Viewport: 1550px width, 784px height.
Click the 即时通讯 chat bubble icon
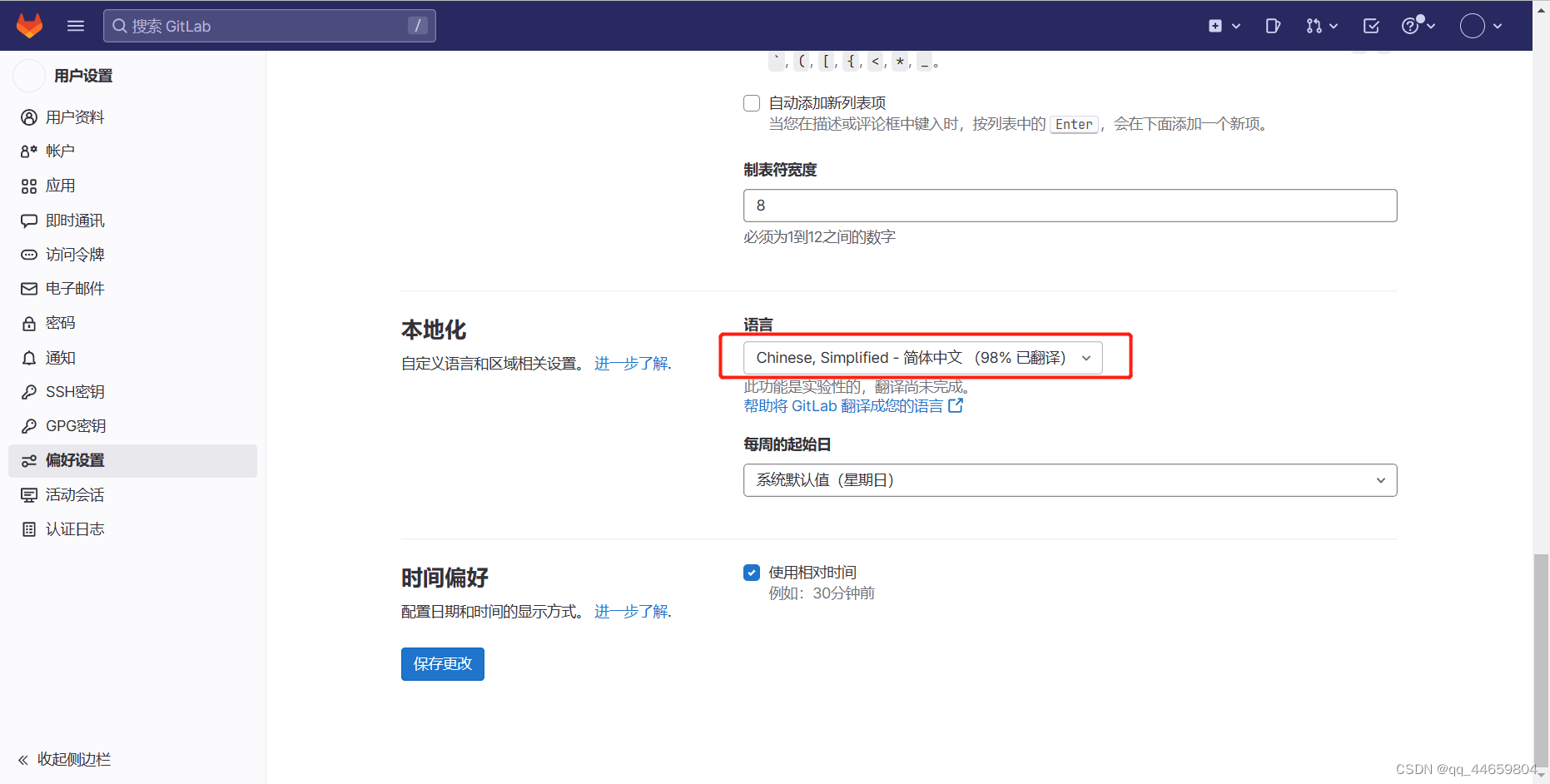point(29,221)
